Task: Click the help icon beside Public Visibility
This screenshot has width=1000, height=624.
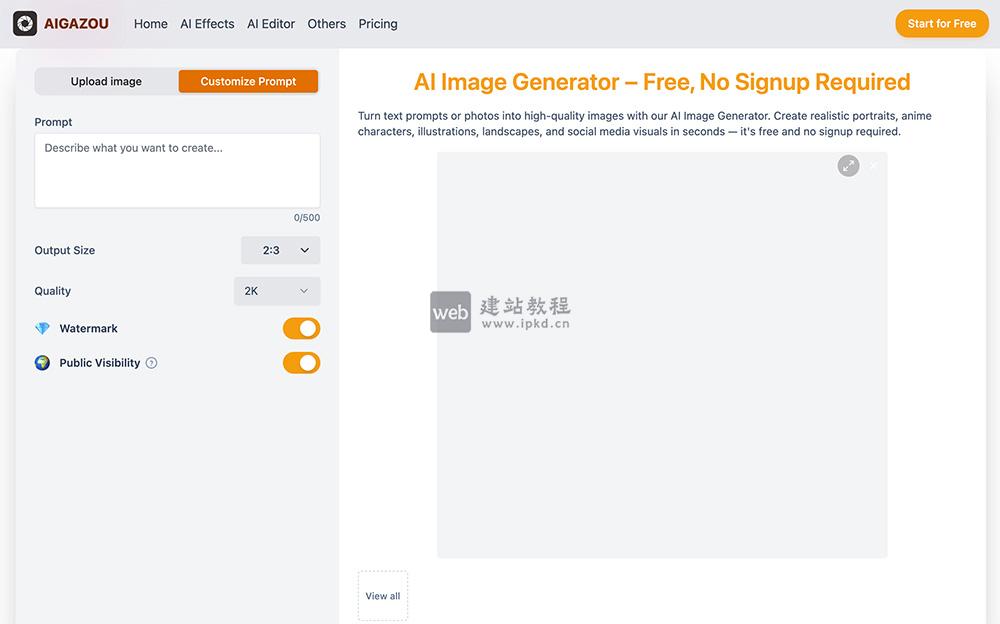Action: point(152,363)
